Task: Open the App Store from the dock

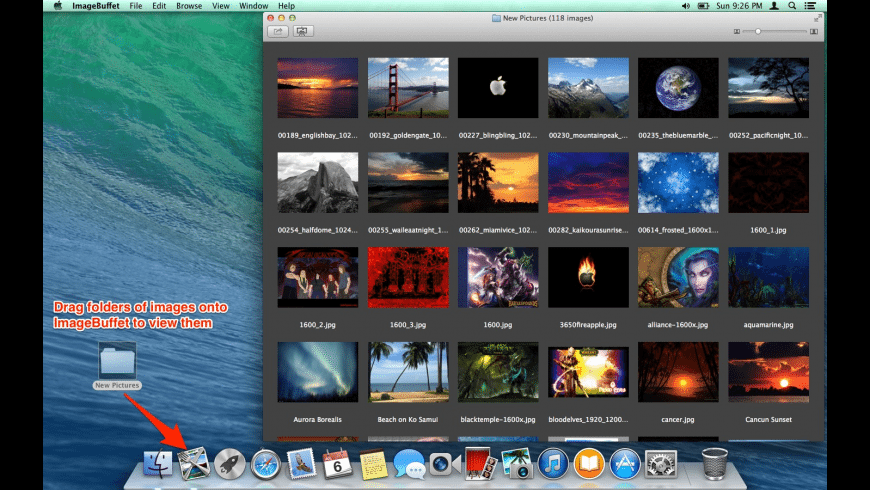Action: (625, 464)
